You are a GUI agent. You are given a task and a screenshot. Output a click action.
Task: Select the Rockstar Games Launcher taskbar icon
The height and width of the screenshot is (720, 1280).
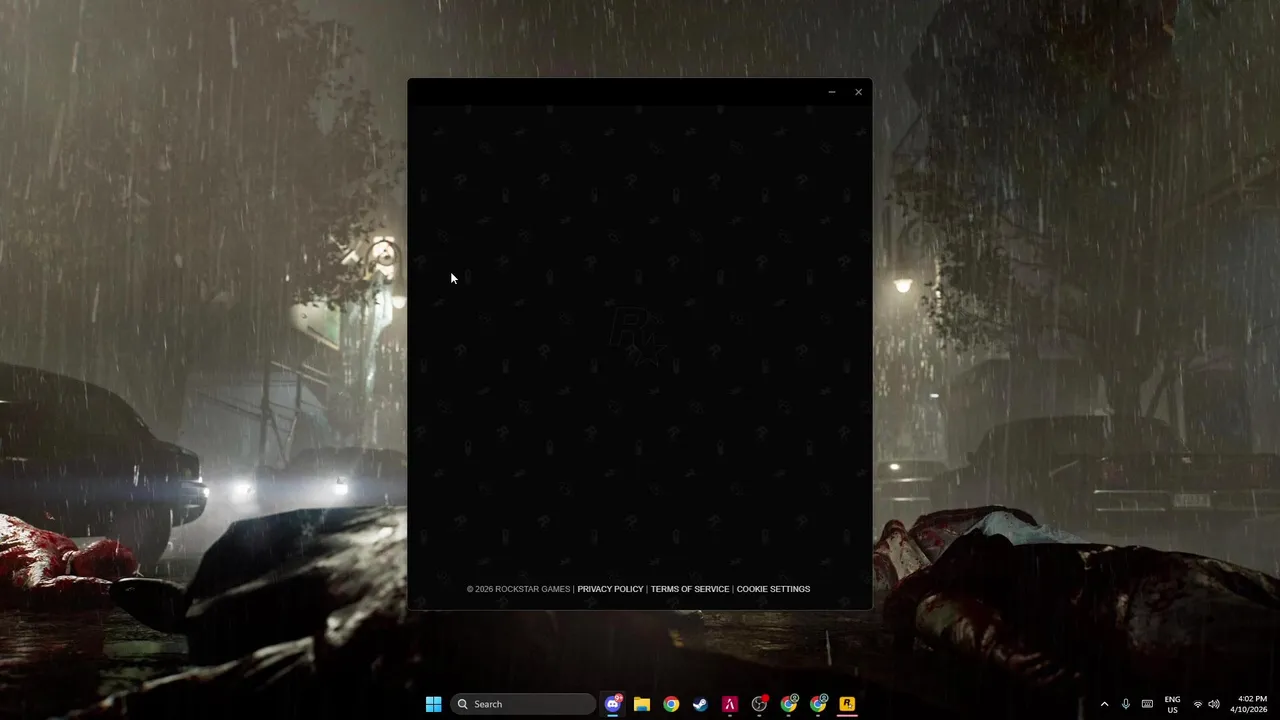[847, 704]
